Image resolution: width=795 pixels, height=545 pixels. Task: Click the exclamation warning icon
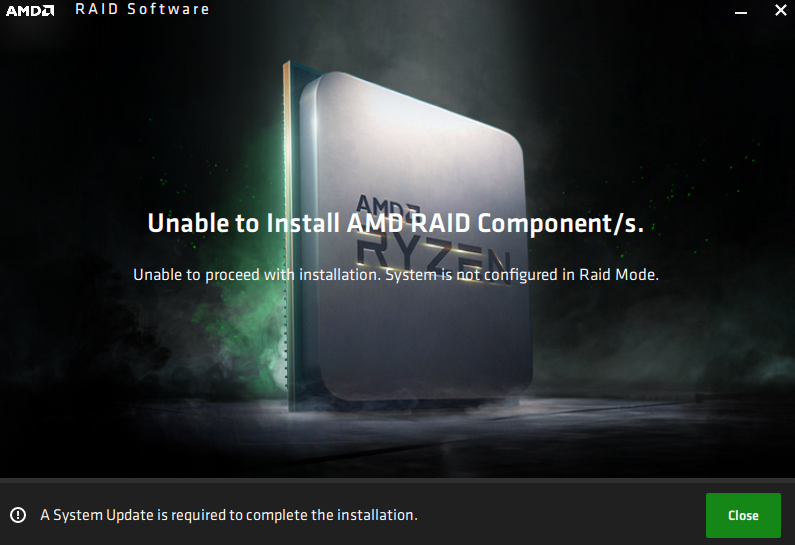tap(18, 515)
